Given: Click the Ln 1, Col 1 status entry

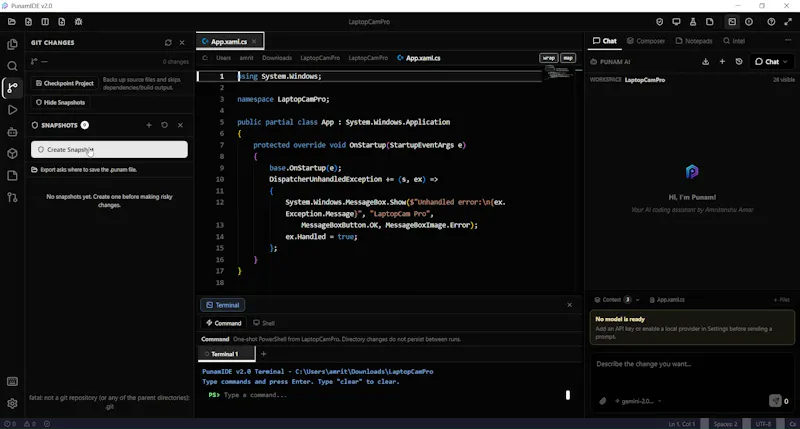Looking at the screenshot, I should (x=682, y=424).
